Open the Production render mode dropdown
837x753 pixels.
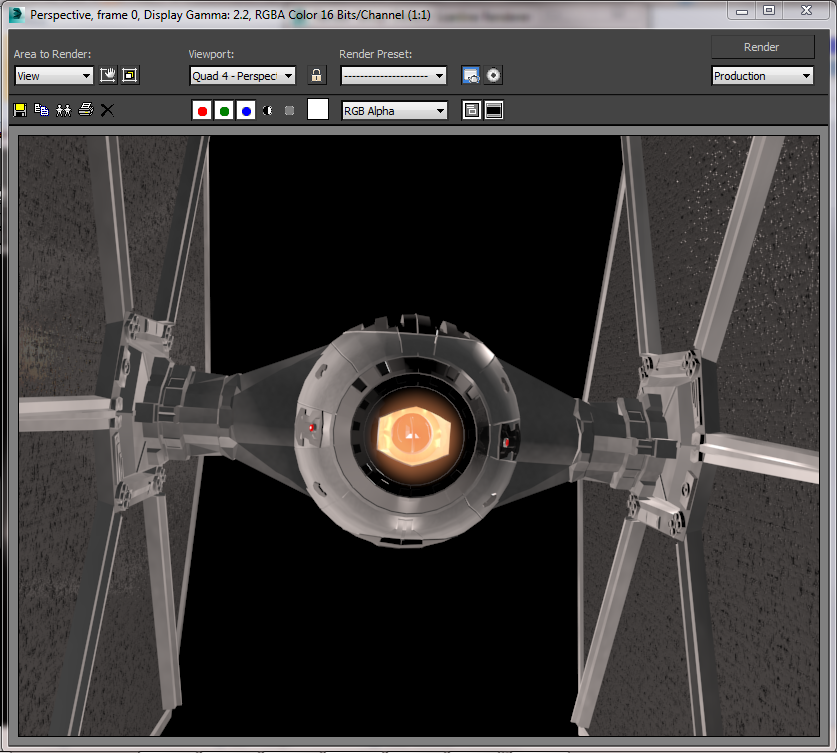click(762, 76)
